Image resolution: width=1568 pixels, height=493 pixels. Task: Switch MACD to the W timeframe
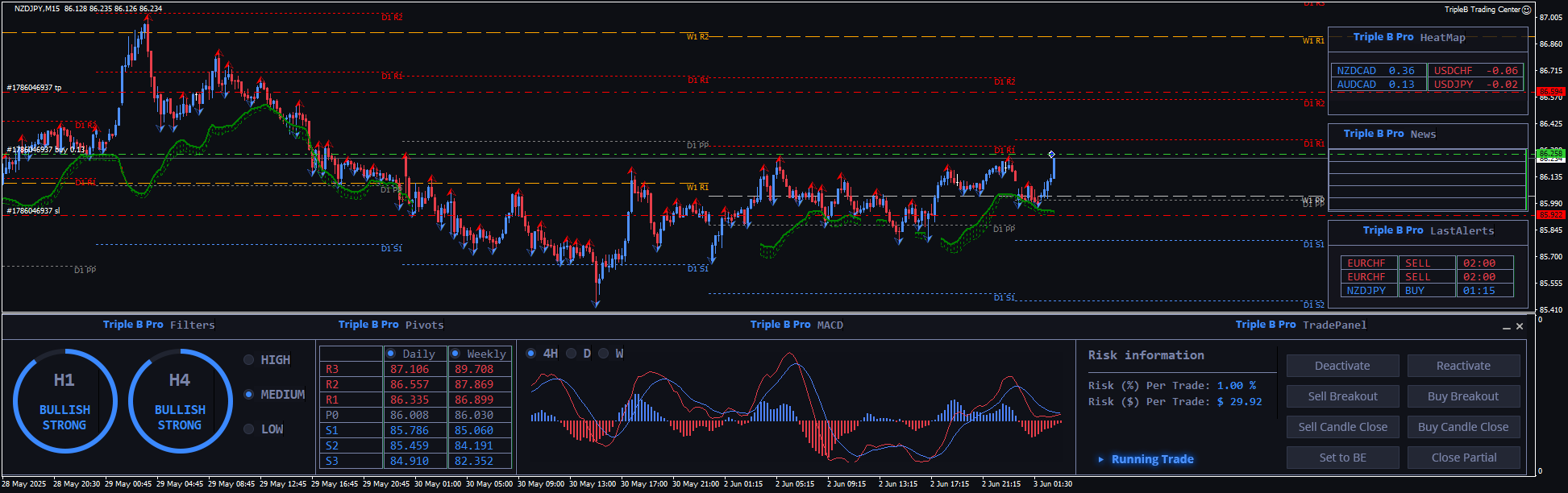(603, 354)
